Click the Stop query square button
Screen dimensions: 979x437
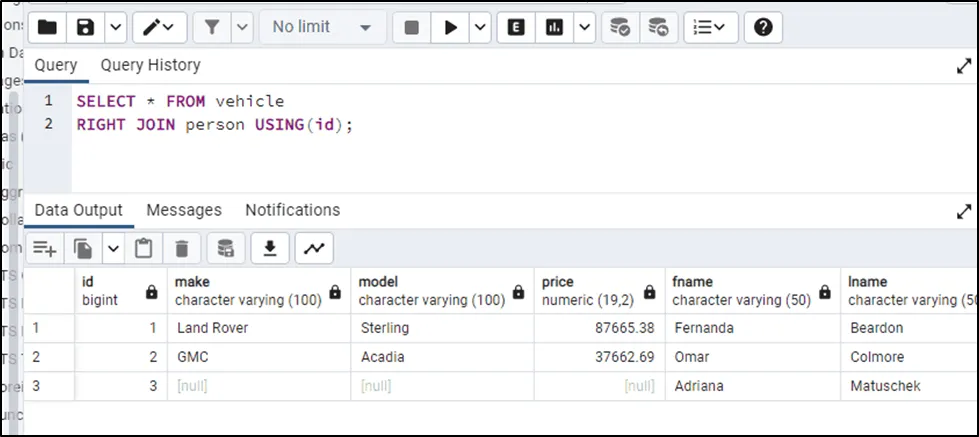click(411, 28)
